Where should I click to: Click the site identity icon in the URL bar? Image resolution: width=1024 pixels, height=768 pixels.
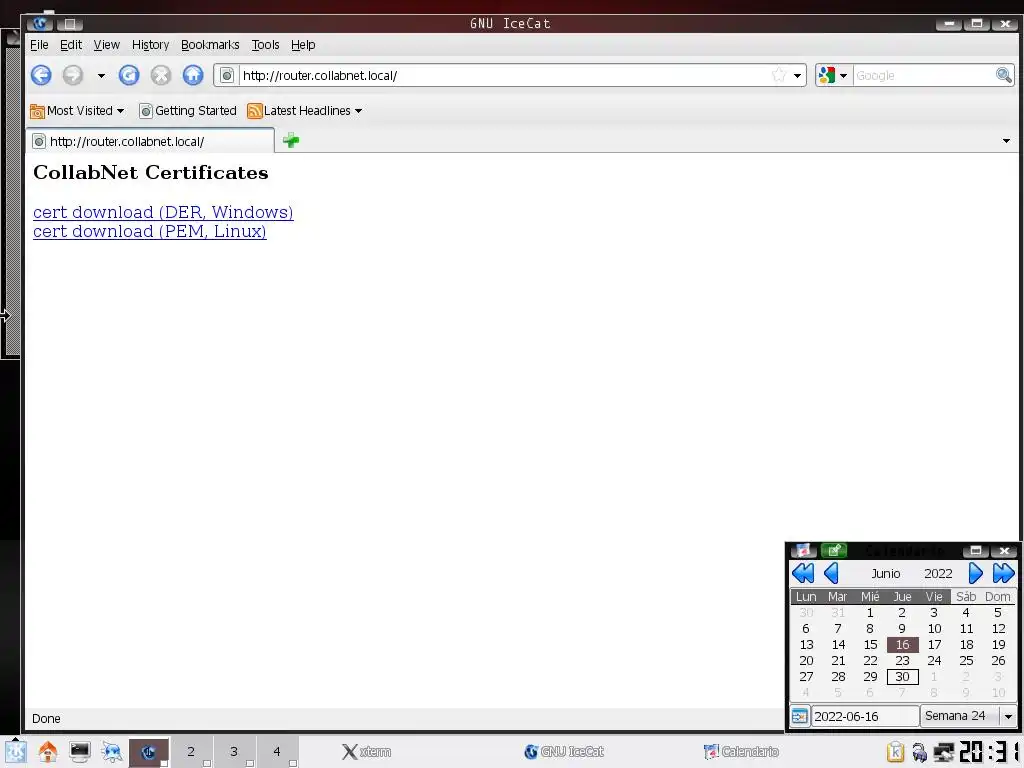pyautogui.click(x=227, y=76)
